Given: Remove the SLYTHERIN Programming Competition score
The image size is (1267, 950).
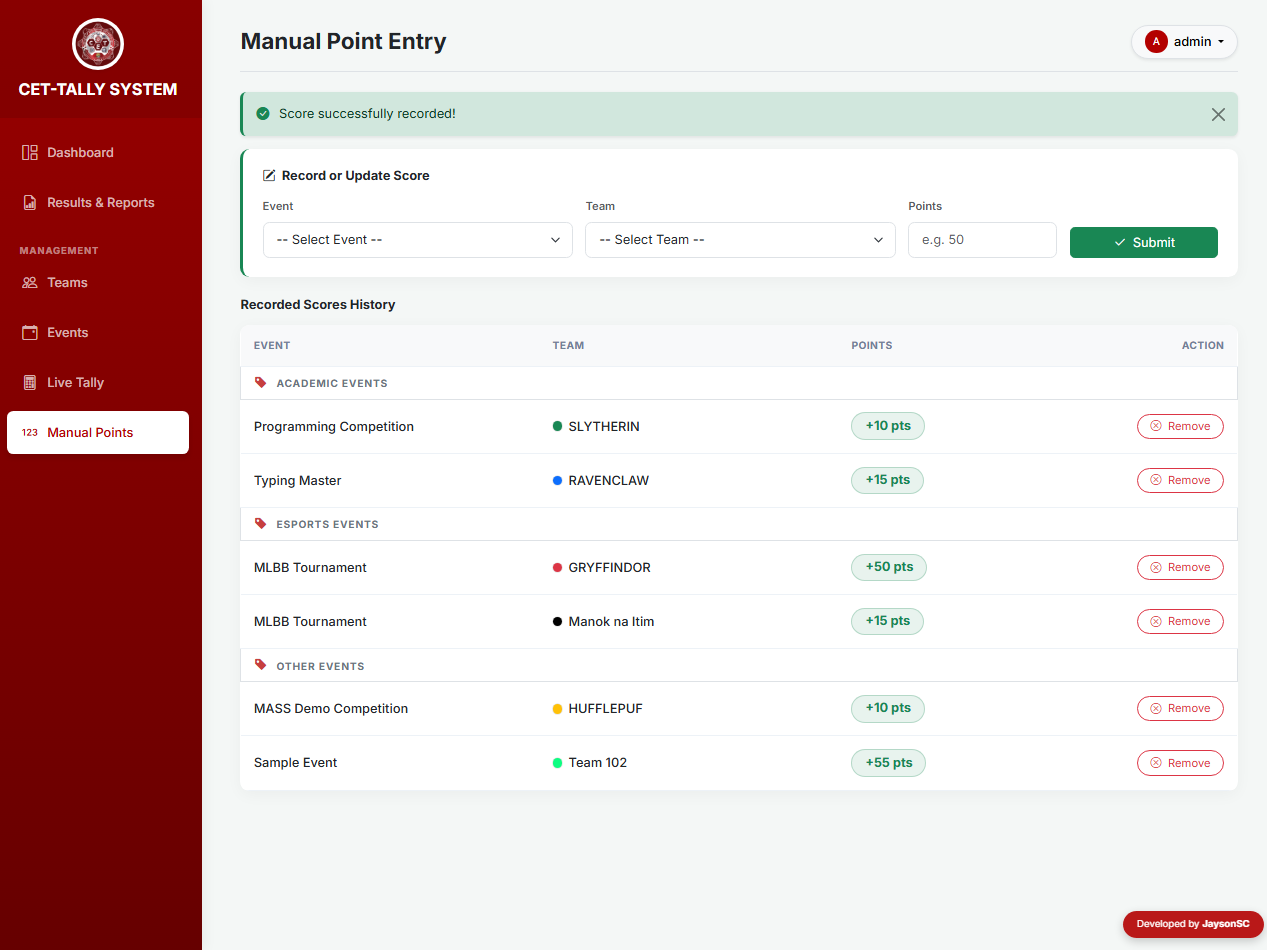Looking at the screenshot, I should pos(1180,426).
